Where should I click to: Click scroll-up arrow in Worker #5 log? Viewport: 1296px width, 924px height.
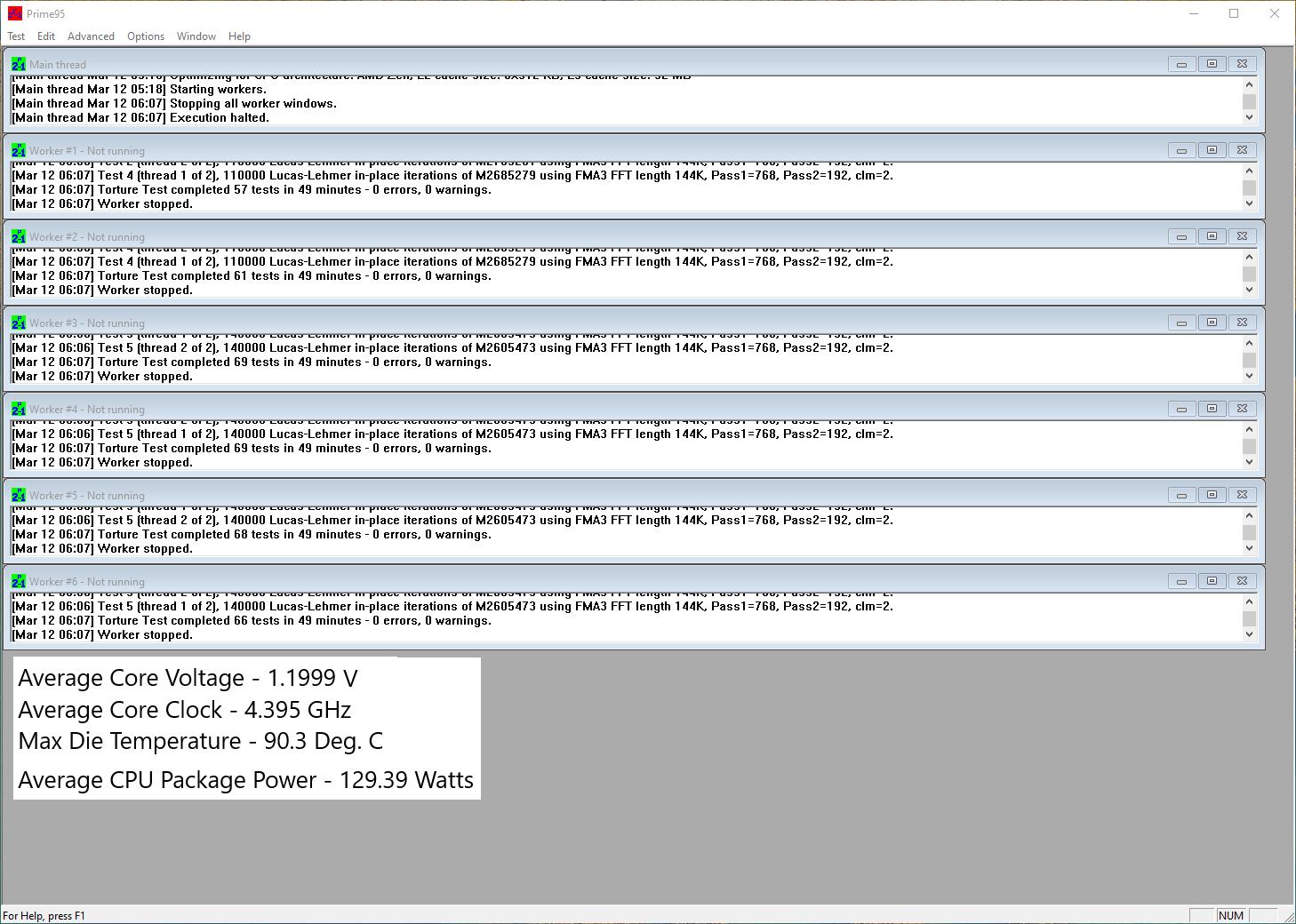[x=1249, y=516]
